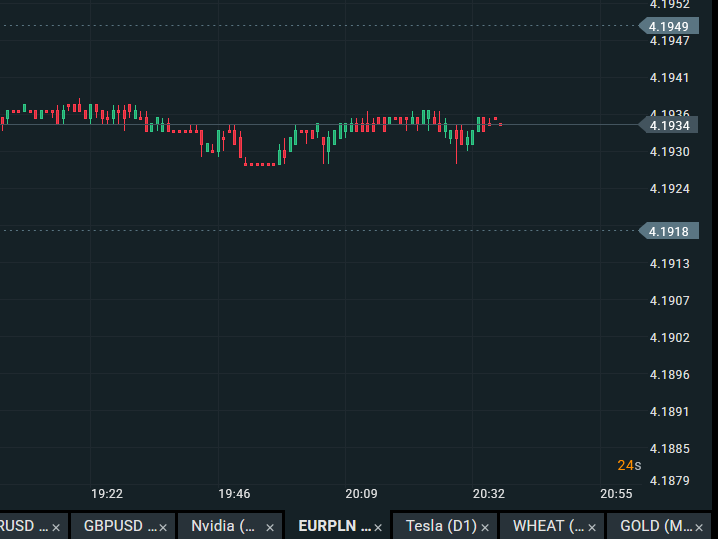Click the 4.1947 price axis label

pyautogui.click(x=669, y=41)
